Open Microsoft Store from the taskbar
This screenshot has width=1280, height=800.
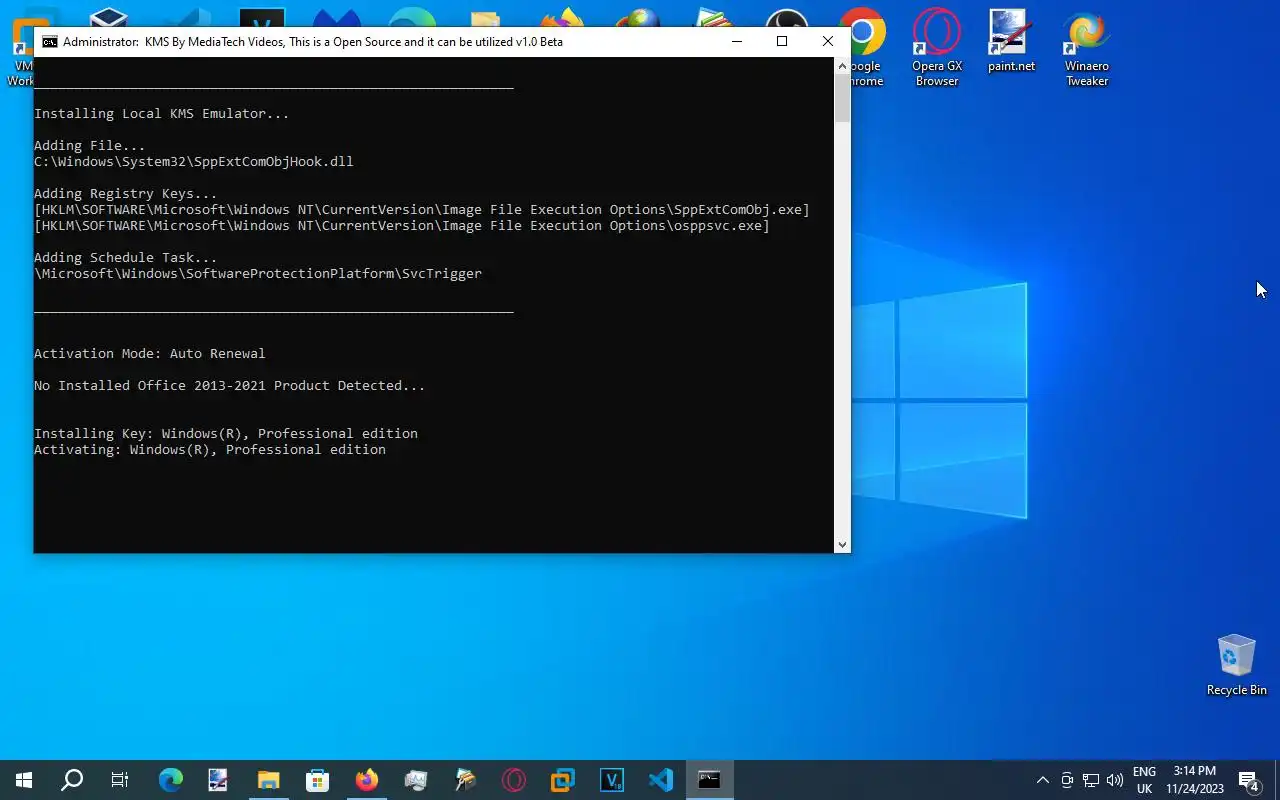tap(318, 780)
